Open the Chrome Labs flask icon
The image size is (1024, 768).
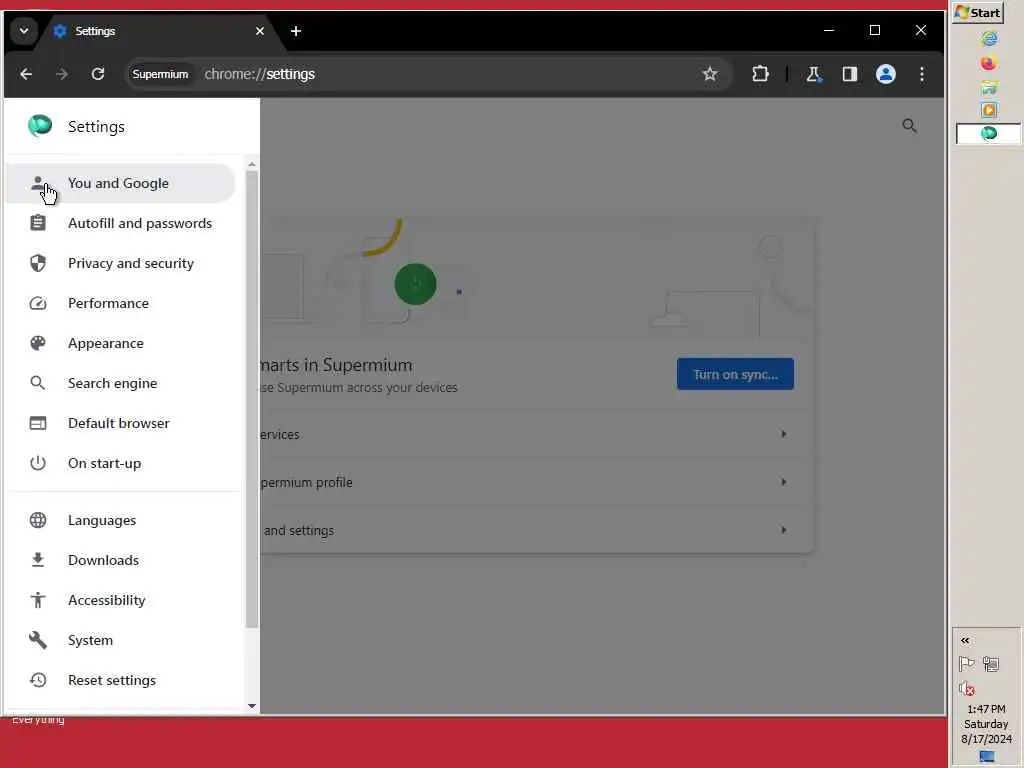tap(814, 74)
